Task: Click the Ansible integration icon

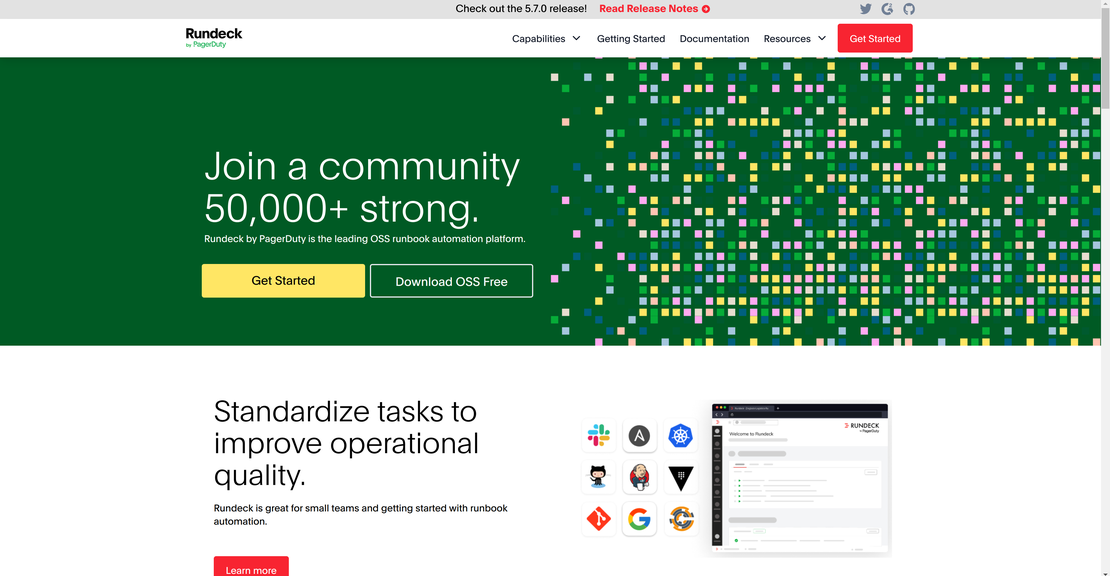Action: [639, 436]
